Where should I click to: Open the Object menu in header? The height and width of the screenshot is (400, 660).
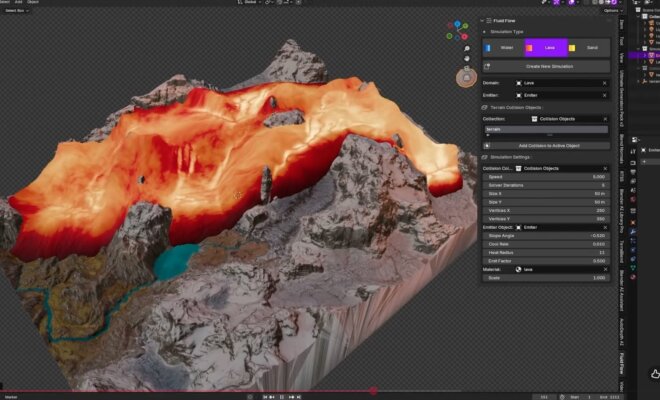click(33, 3)
